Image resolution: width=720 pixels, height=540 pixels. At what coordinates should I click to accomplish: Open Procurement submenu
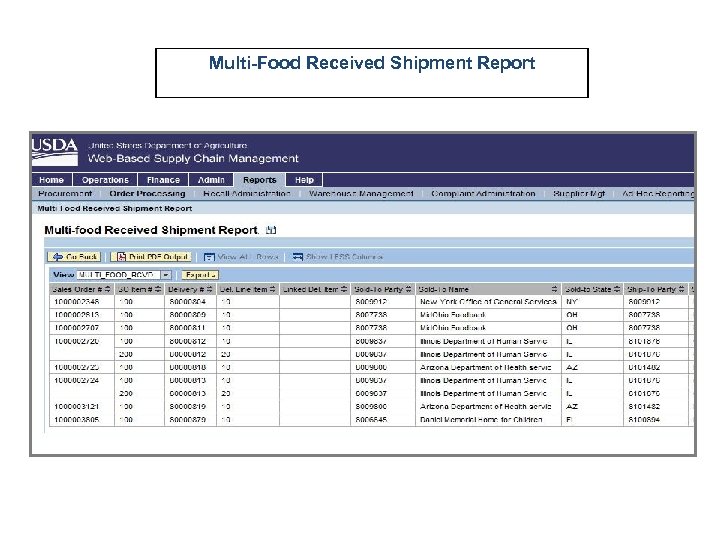65,194
